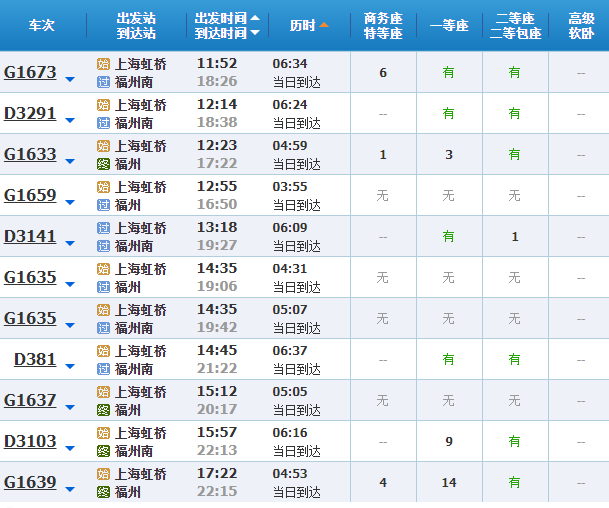Click the blue pass-through icon beside 上海虹桥 for D3141
Viewport: 609px width, 508px height.
103,228
